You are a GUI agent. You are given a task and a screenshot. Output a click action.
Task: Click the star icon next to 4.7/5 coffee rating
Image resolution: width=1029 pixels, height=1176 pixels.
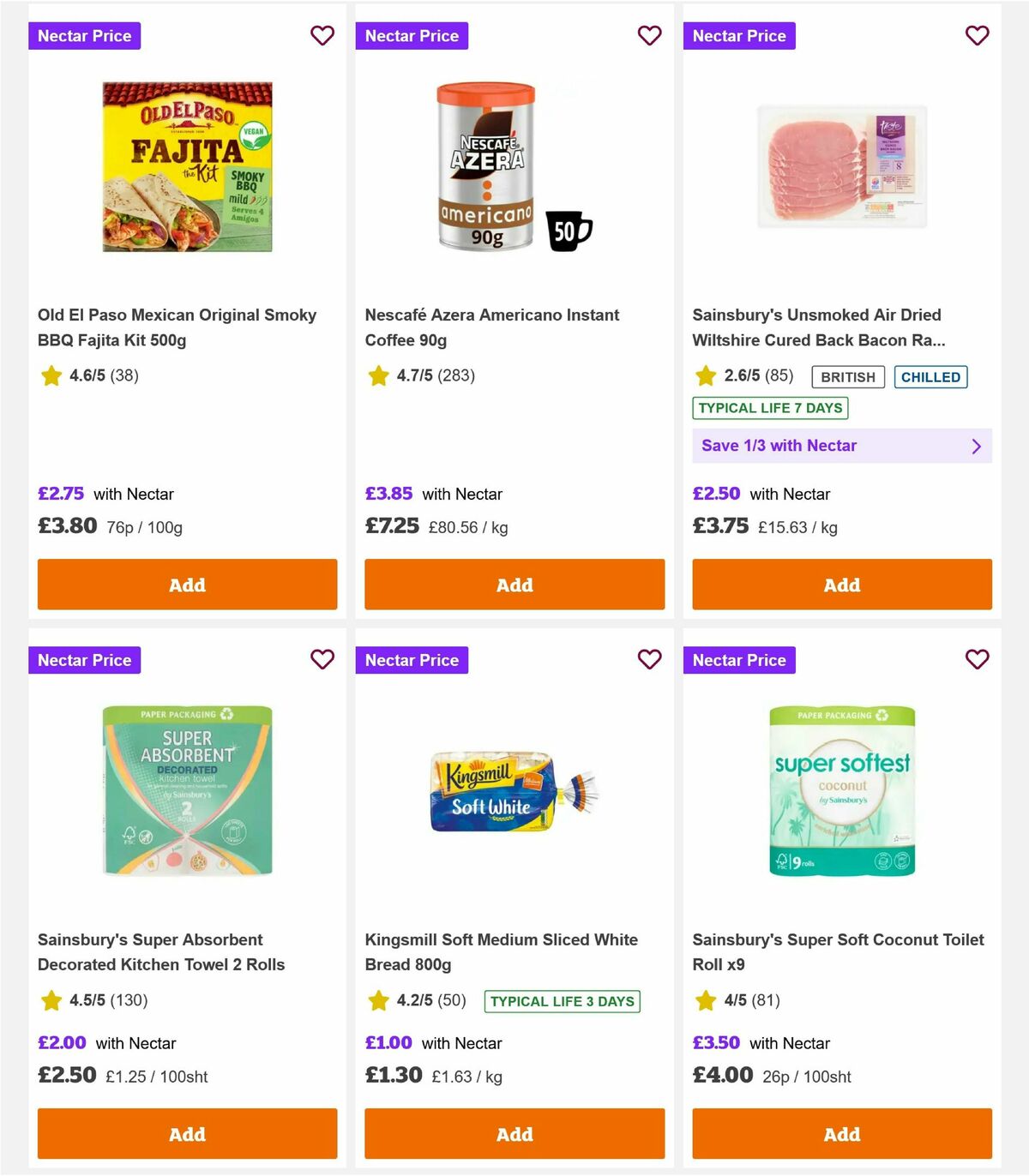[x=377, y=375]
